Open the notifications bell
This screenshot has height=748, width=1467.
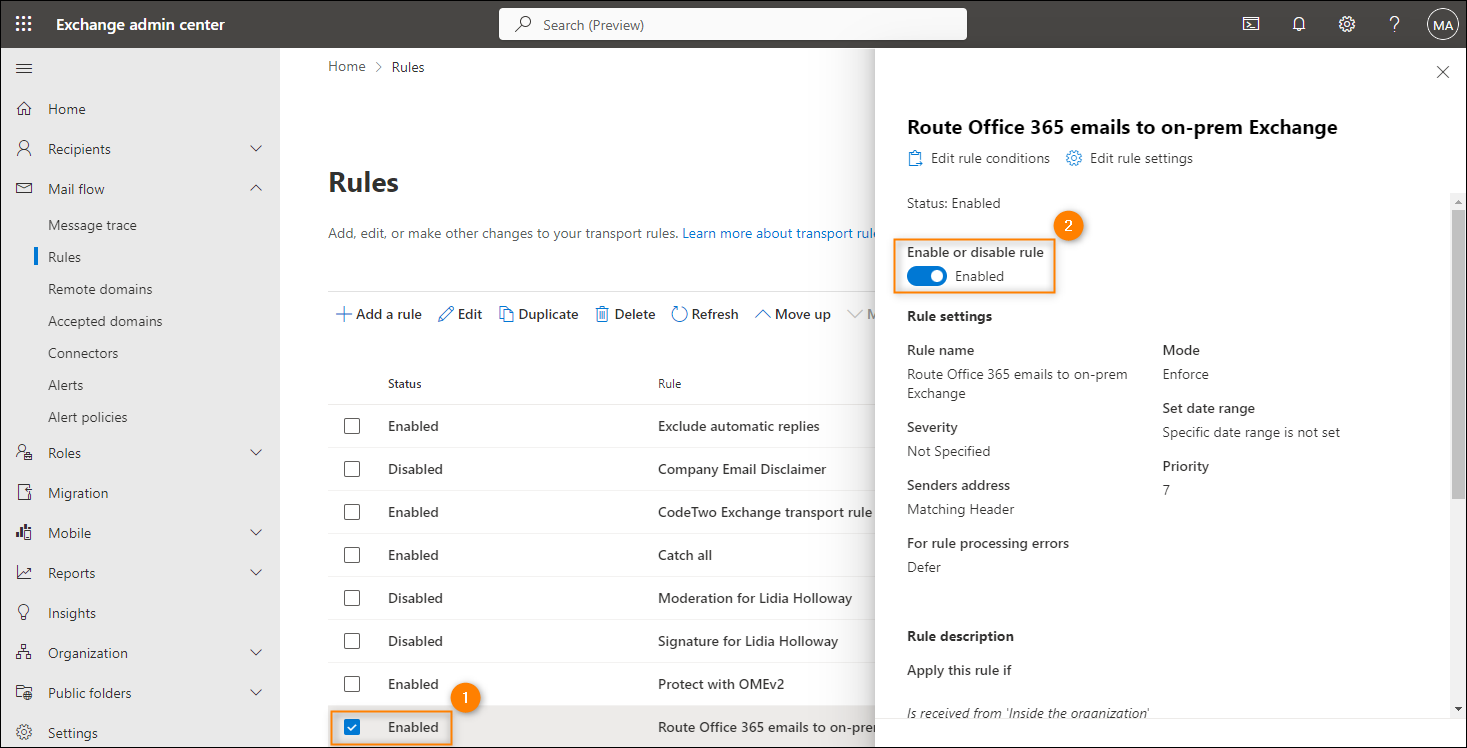point(1299,24)
